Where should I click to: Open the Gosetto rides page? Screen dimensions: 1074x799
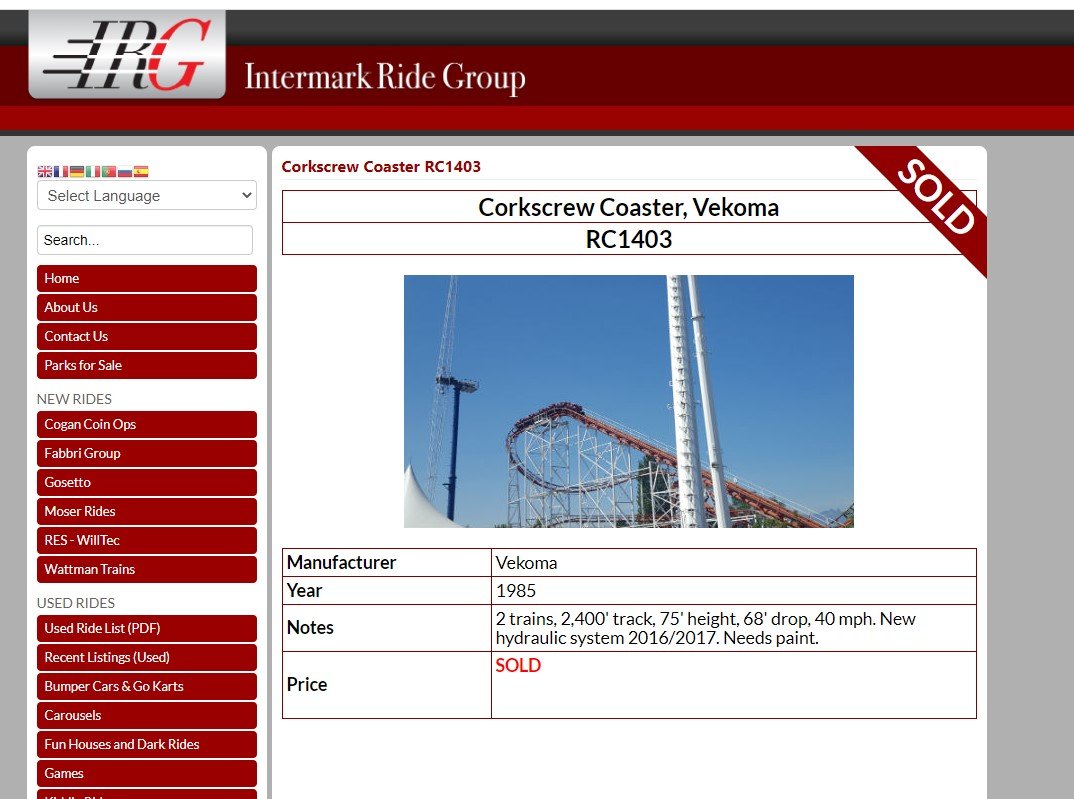(x=147, y=483)
